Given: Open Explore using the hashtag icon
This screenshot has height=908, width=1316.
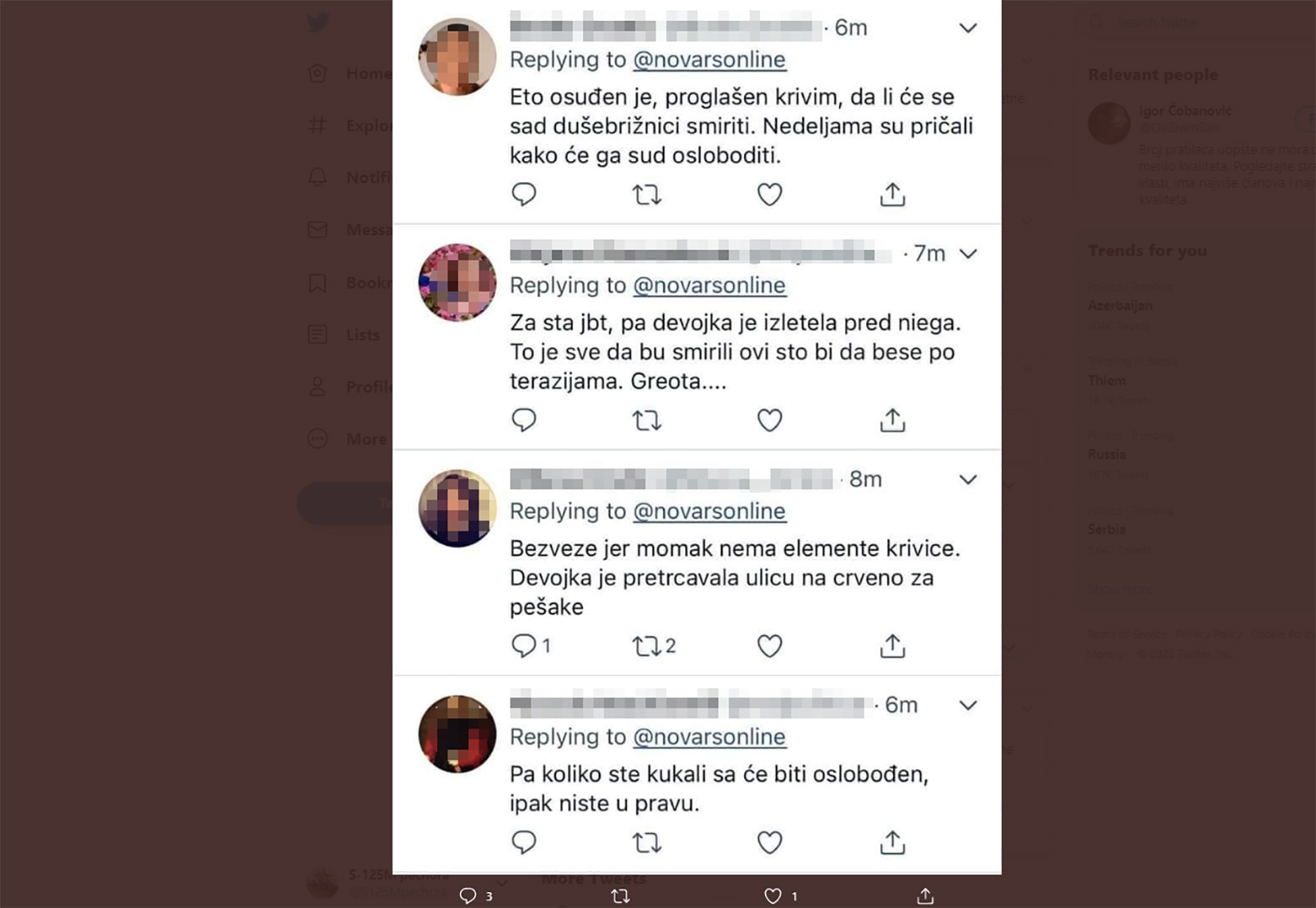Looking at the screenshot, I should (x=317, y=125).
